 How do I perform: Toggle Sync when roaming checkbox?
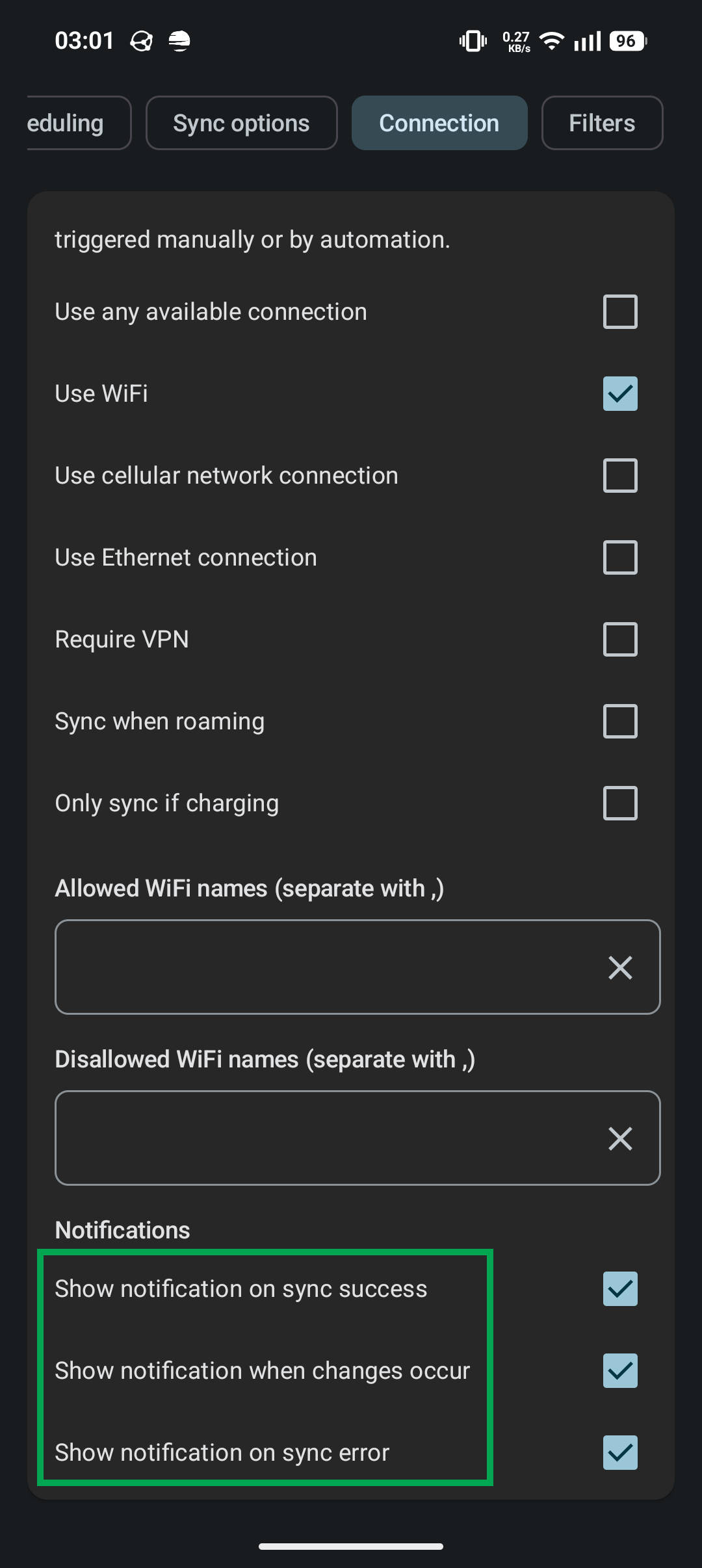(x=620, y=722)
